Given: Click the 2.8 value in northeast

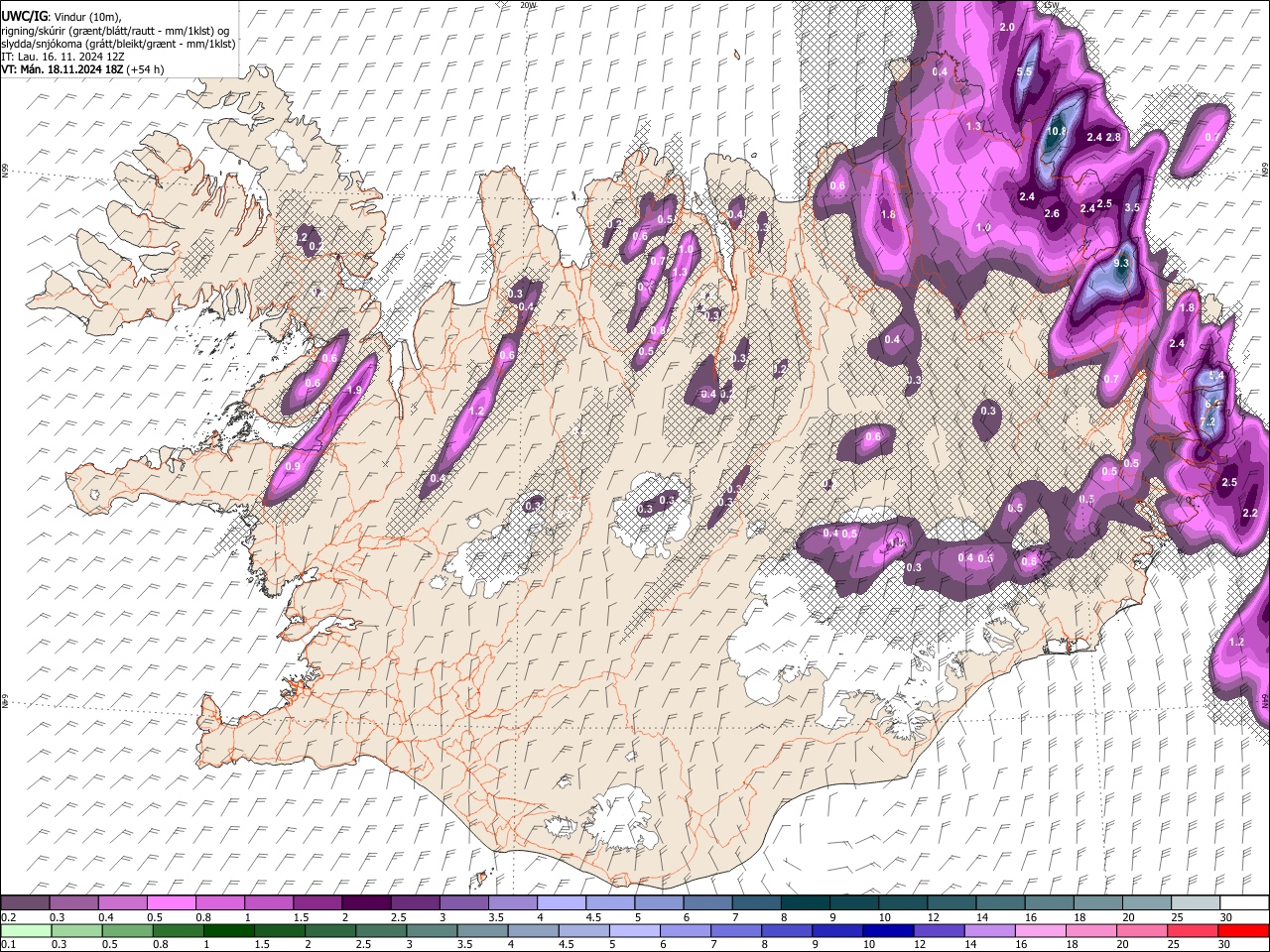Looking at the screenshot, I should coord(1113,137).
